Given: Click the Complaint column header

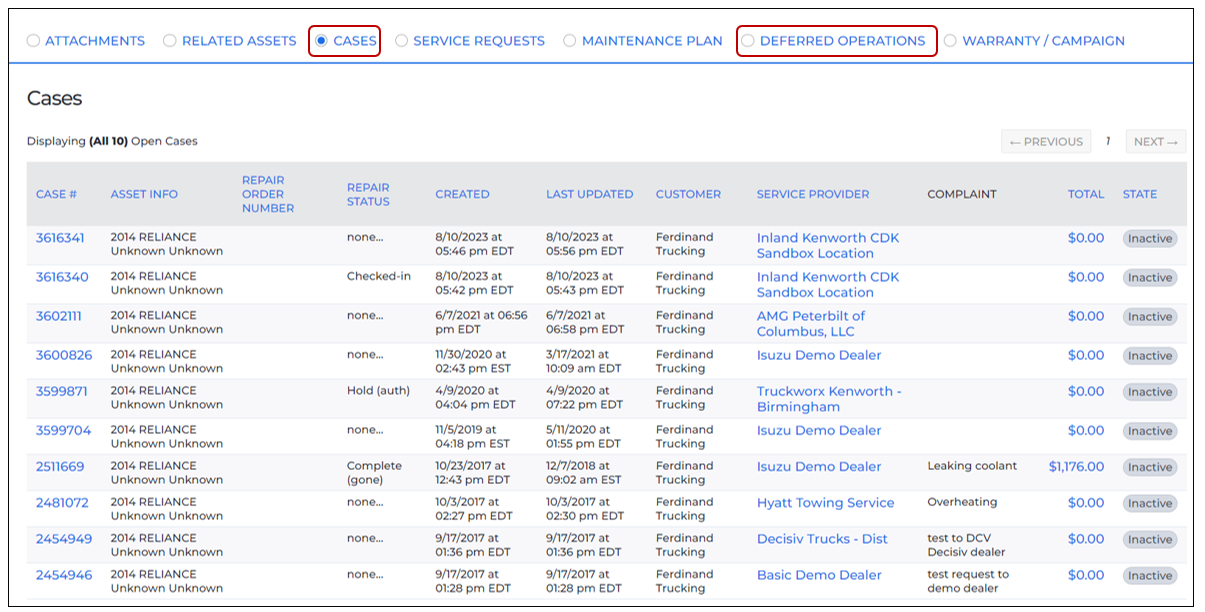Looking at the screenshot, I should pos(962,194).
